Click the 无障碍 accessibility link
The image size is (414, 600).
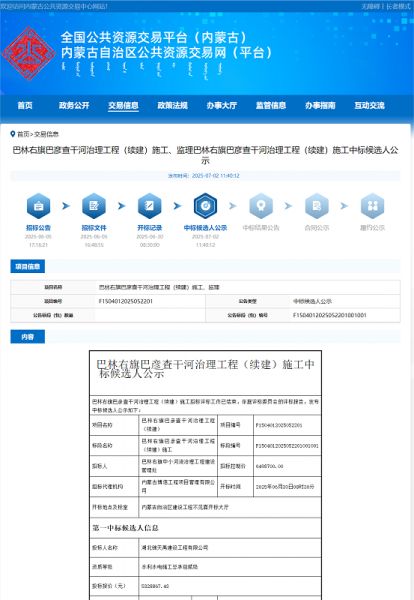pyautogui.click(x=371, y=7)
